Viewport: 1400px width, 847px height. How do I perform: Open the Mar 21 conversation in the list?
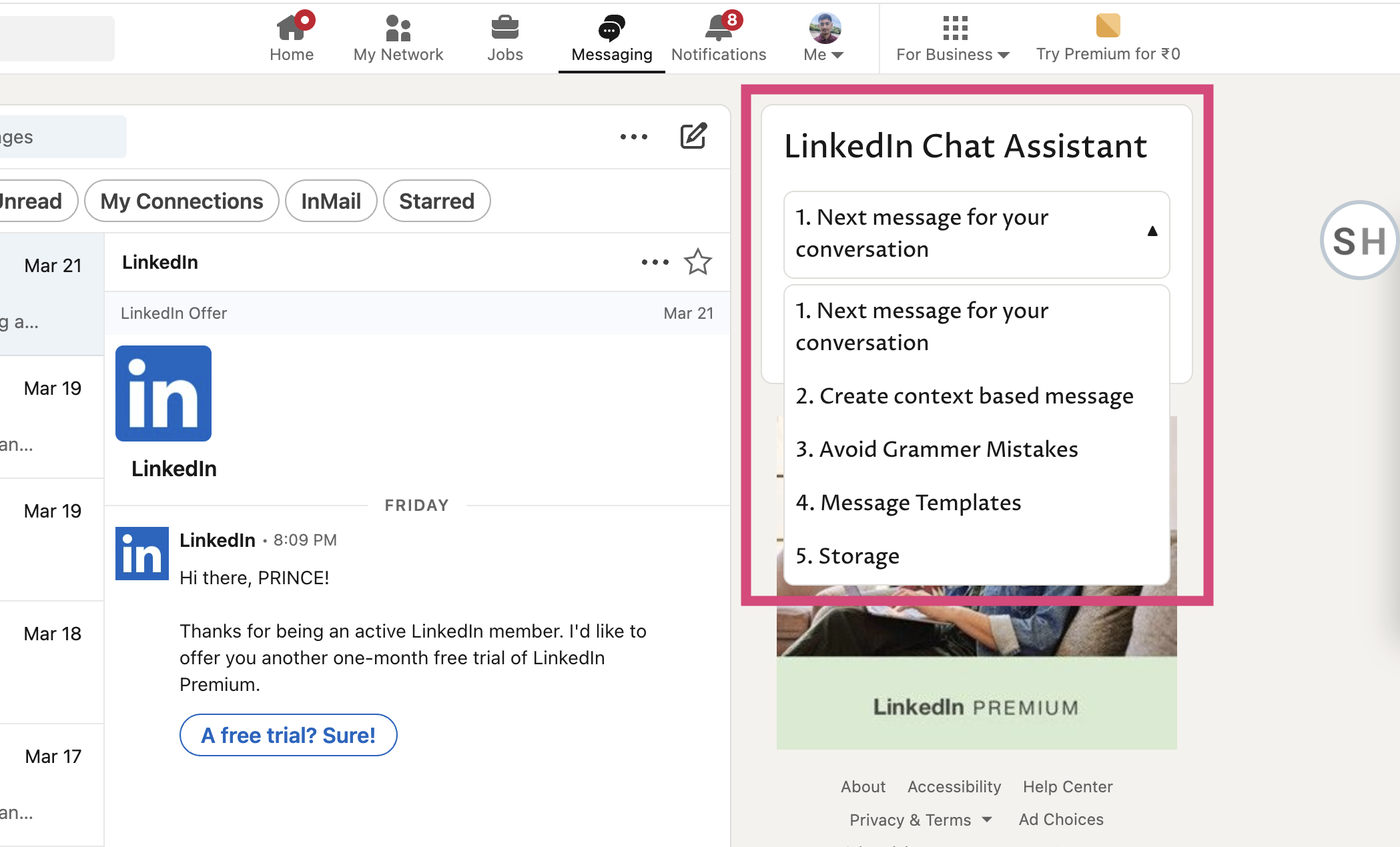[x=52, y=294]
